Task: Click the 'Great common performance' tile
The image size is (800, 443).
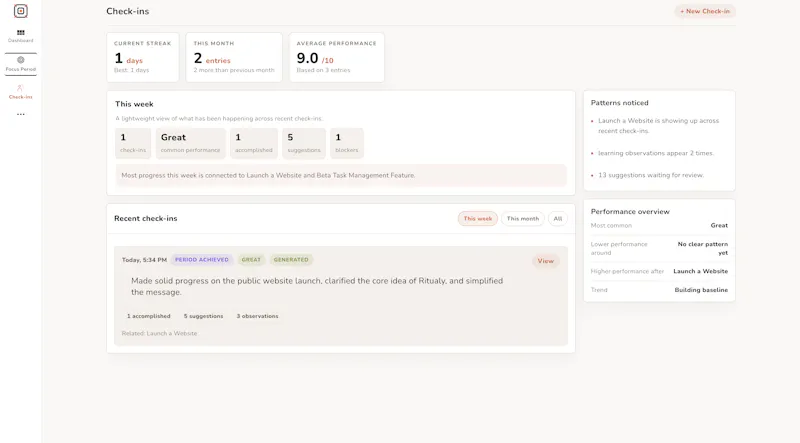Action: point(190,143)
